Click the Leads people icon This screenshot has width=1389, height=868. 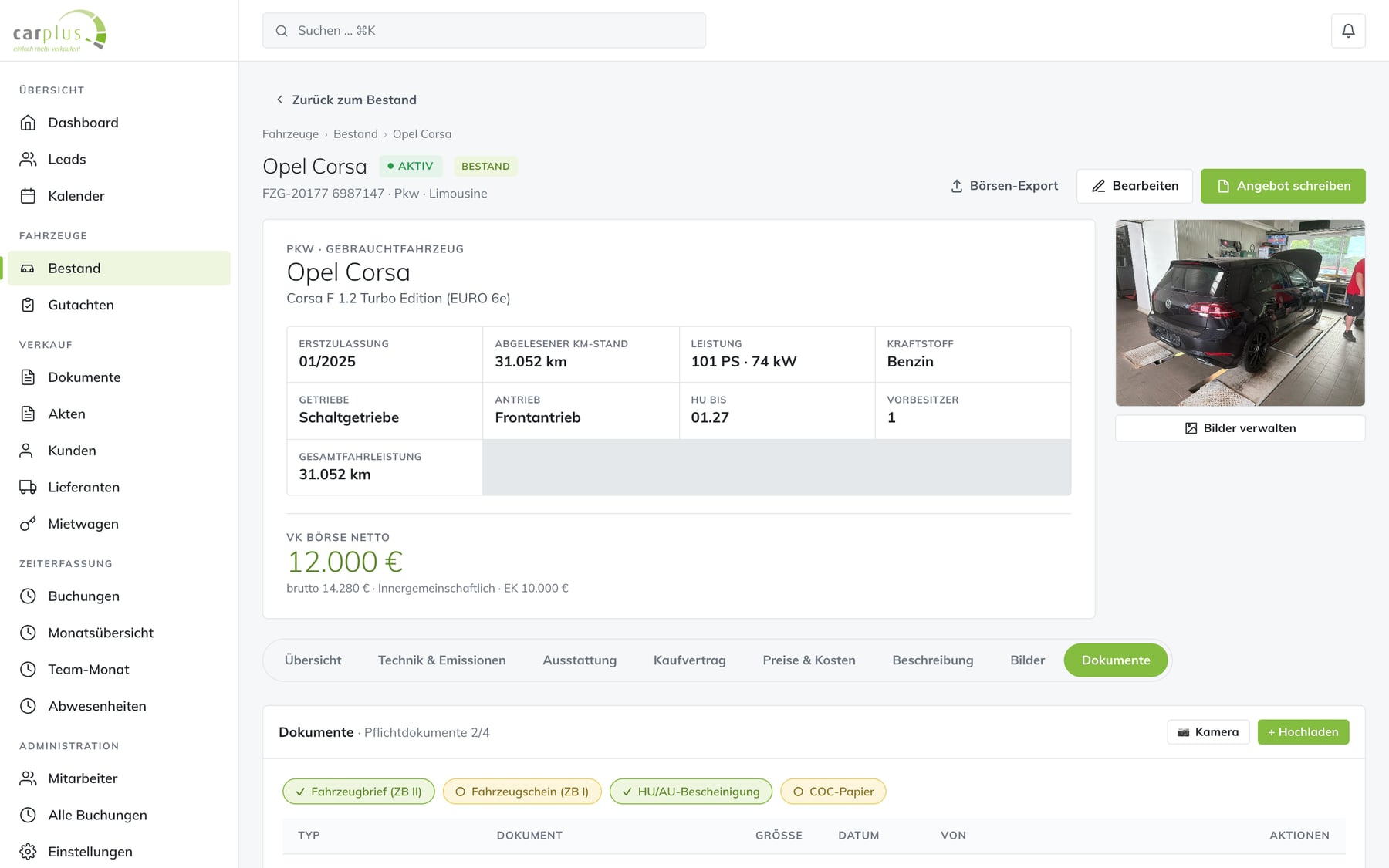point(28,159)
